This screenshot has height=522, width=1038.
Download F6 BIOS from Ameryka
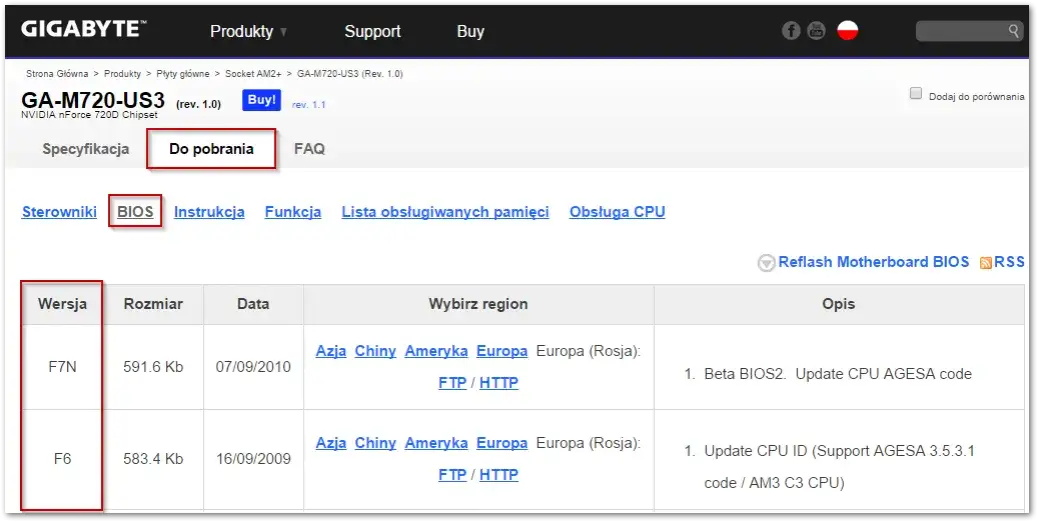pos(436,443)
